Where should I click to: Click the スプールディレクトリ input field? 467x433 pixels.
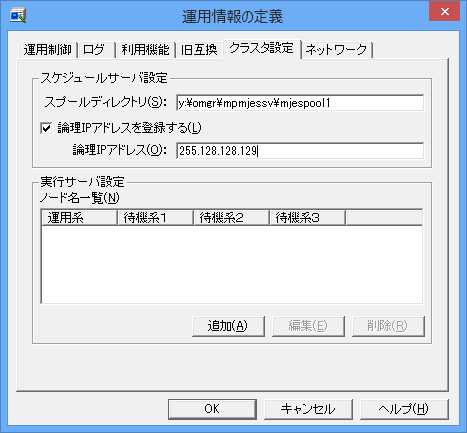pyautogui.click(x=300, y=103)
